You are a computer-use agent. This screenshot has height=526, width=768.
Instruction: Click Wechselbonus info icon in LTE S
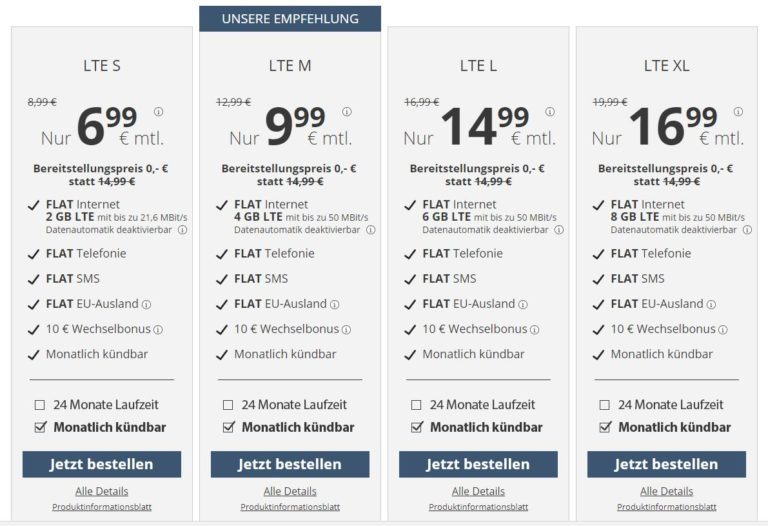pos(158,329)
